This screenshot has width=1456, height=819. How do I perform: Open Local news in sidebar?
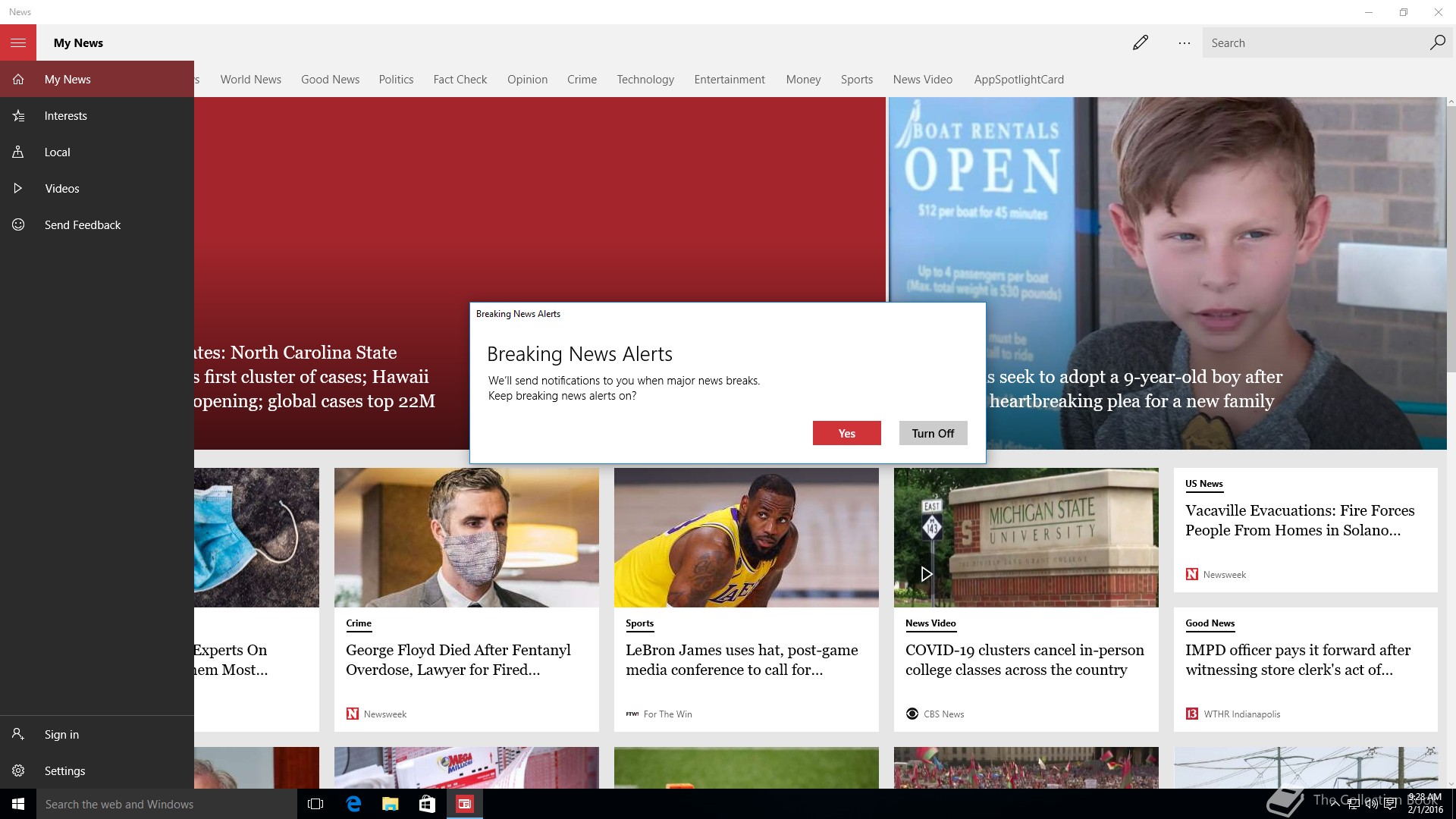tap(97, 152)
